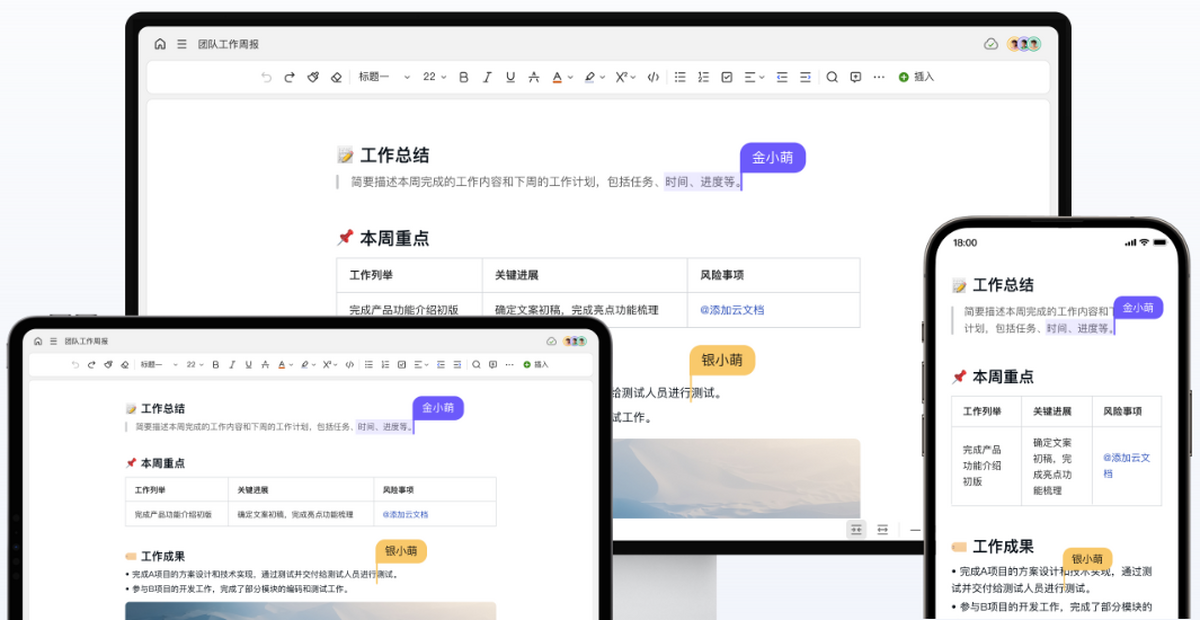
Task: Open the more options ellipsis on the desktop monitor
Action: click(879, 77)
